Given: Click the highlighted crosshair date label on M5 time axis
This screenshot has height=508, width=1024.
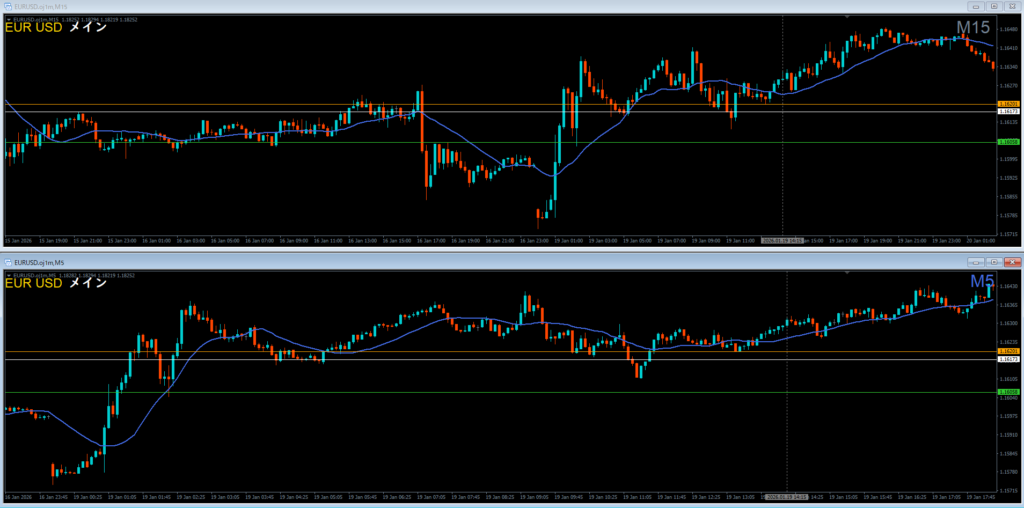Looking at the screenshot, I should [x=786, y=497].
